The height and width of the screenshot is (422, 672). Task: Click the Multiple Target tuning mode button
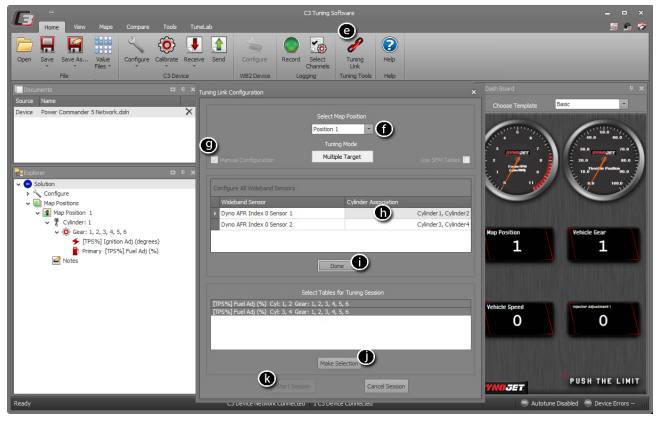[x=342, y=157]
